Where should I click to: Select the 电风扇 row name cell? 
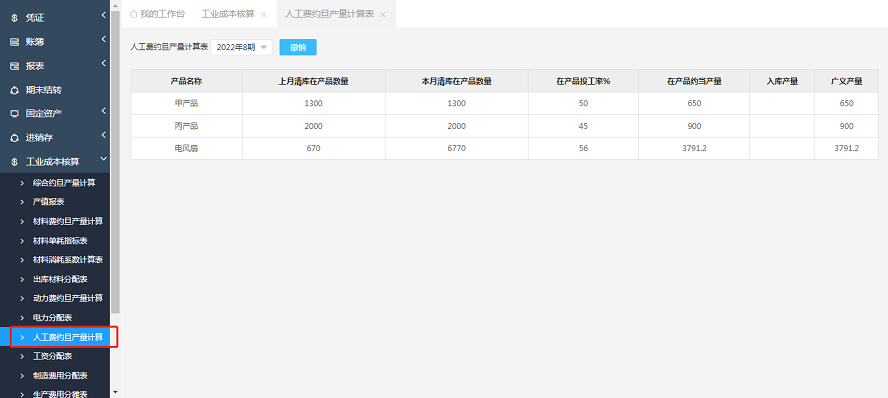tap(186, 148)
